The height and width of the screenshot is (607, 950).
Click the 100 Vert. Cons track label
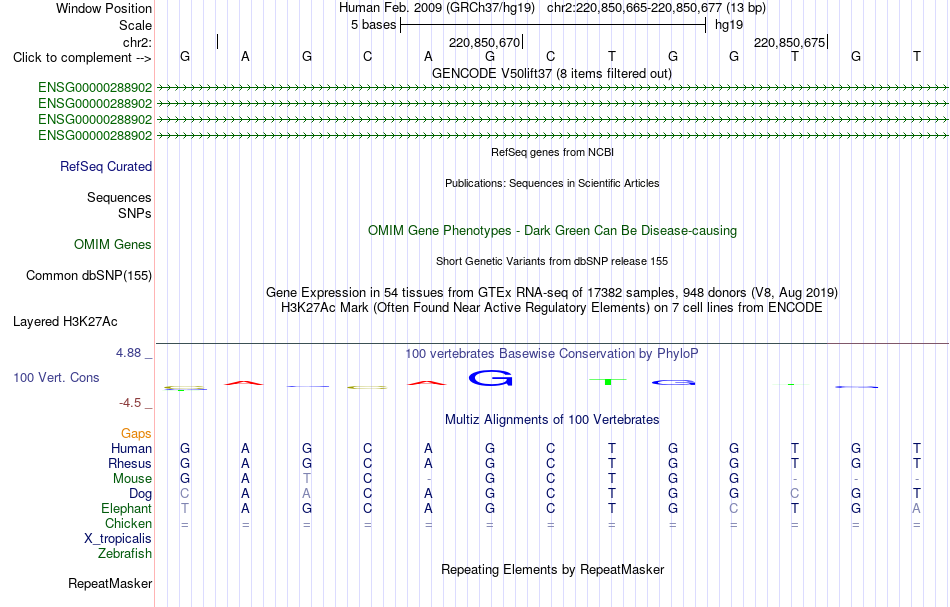pos(56,377)
